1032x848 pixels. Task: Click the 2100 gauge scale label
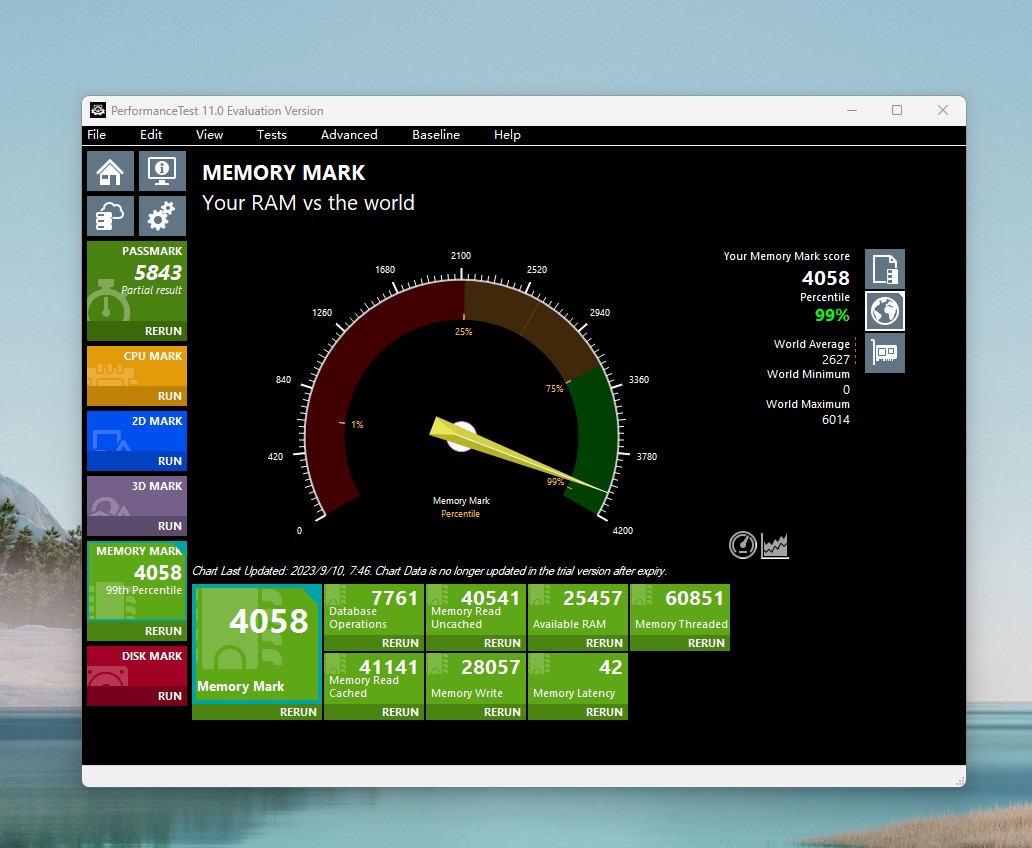click(x=461, y=255)
